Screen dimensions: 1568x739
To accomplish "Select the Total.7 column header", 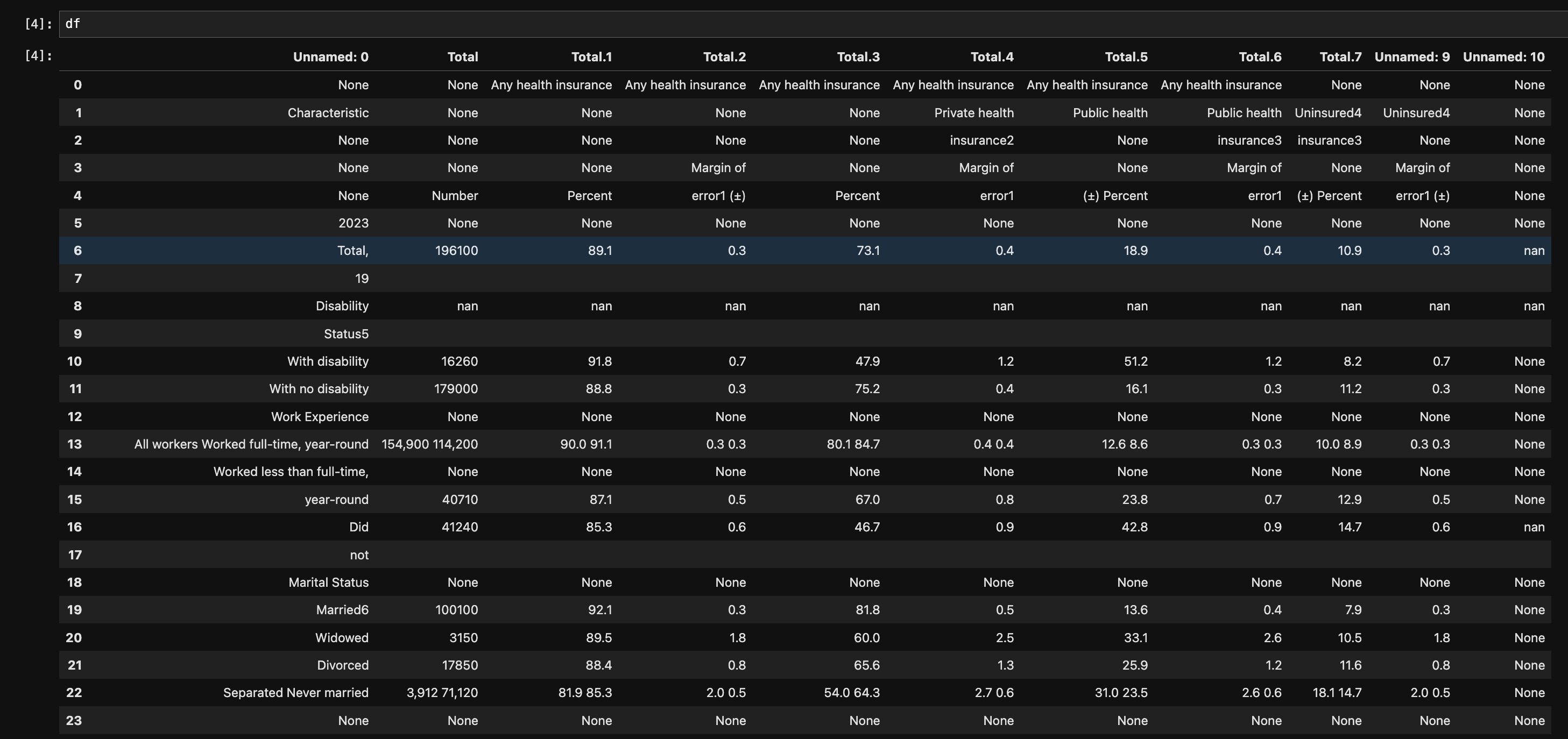I will point(1340,57).
